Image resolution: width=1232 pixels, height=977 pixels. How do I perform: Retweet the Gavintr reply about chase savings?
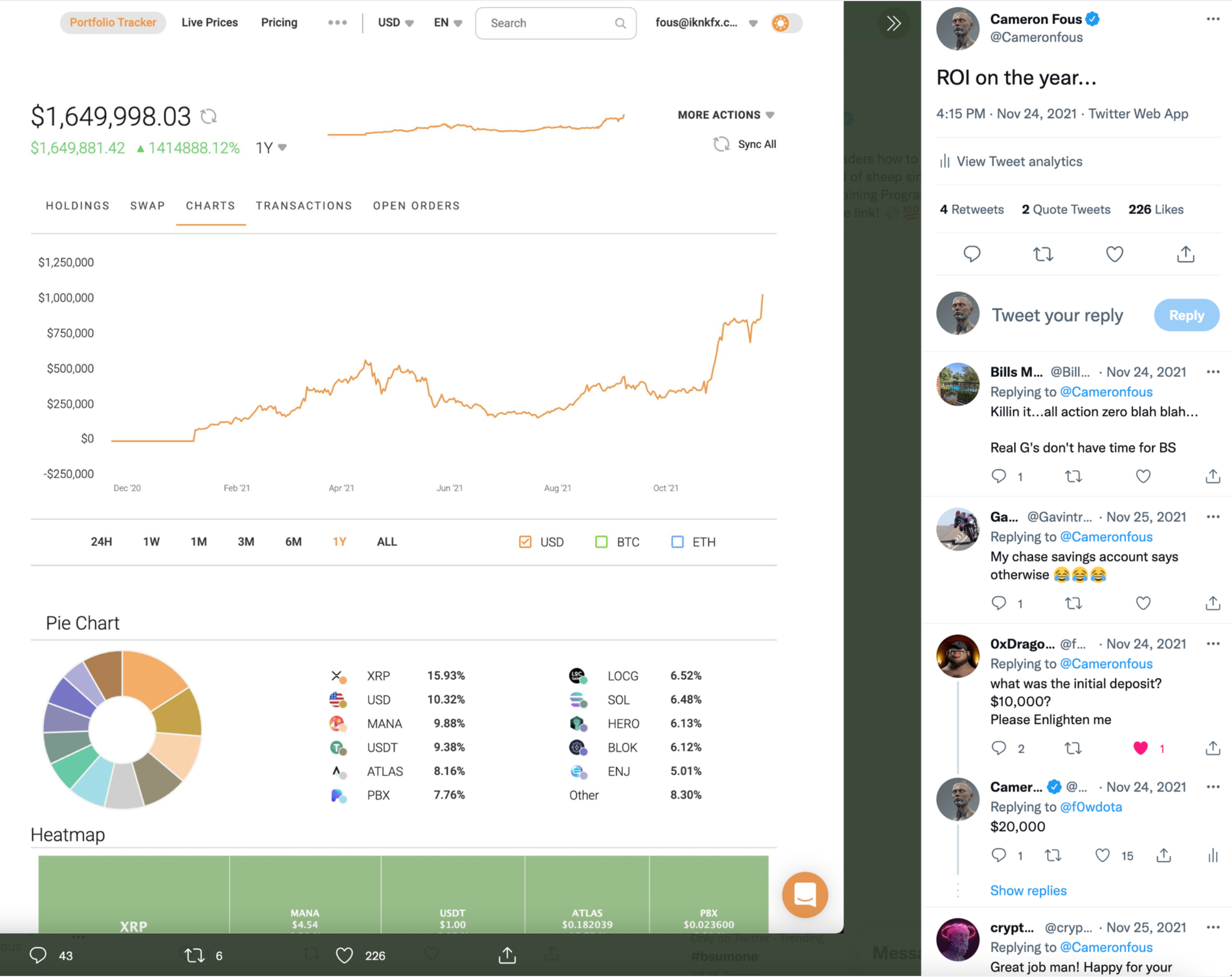pos(1073,603)
